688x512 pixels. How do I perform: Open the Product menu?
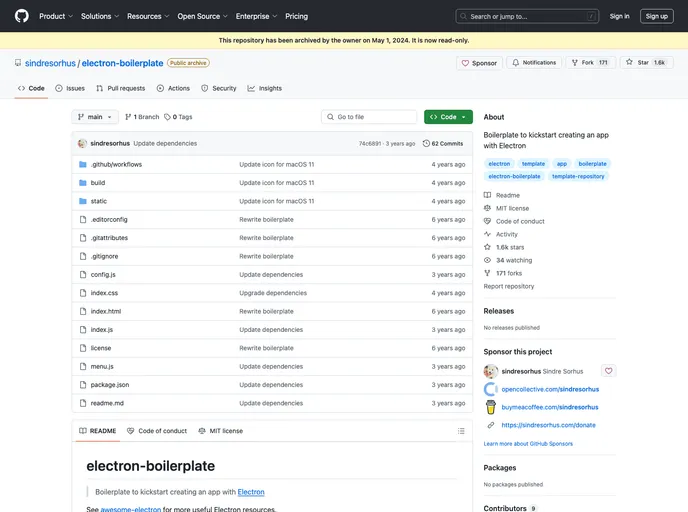[56, 16]
